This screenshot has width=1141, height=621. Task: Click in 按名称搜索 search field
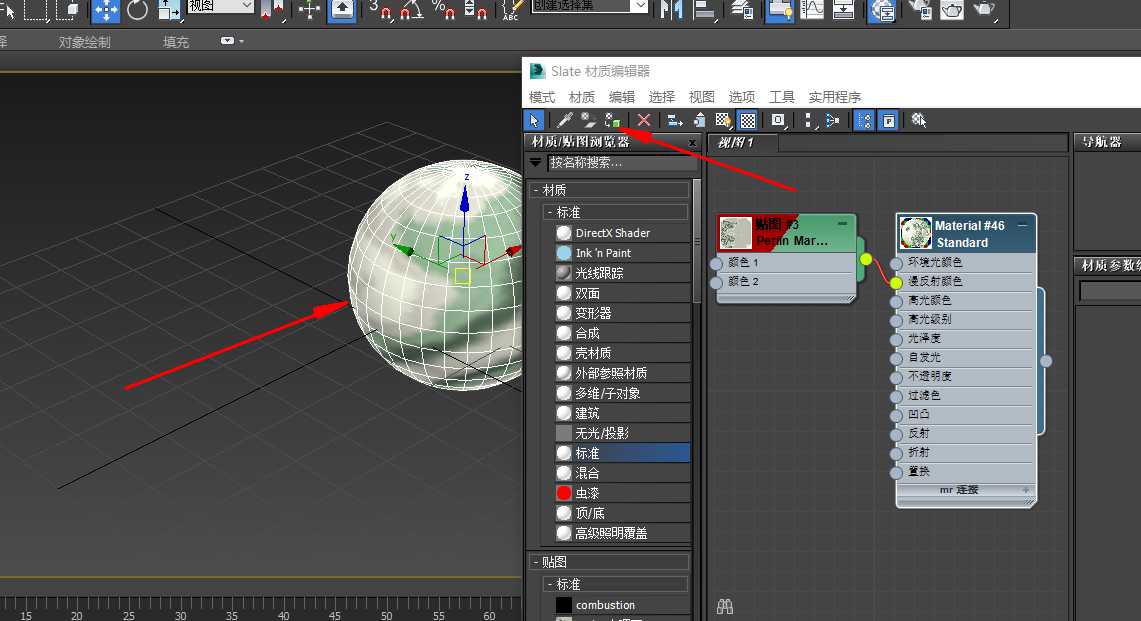(x=622, y=162)
